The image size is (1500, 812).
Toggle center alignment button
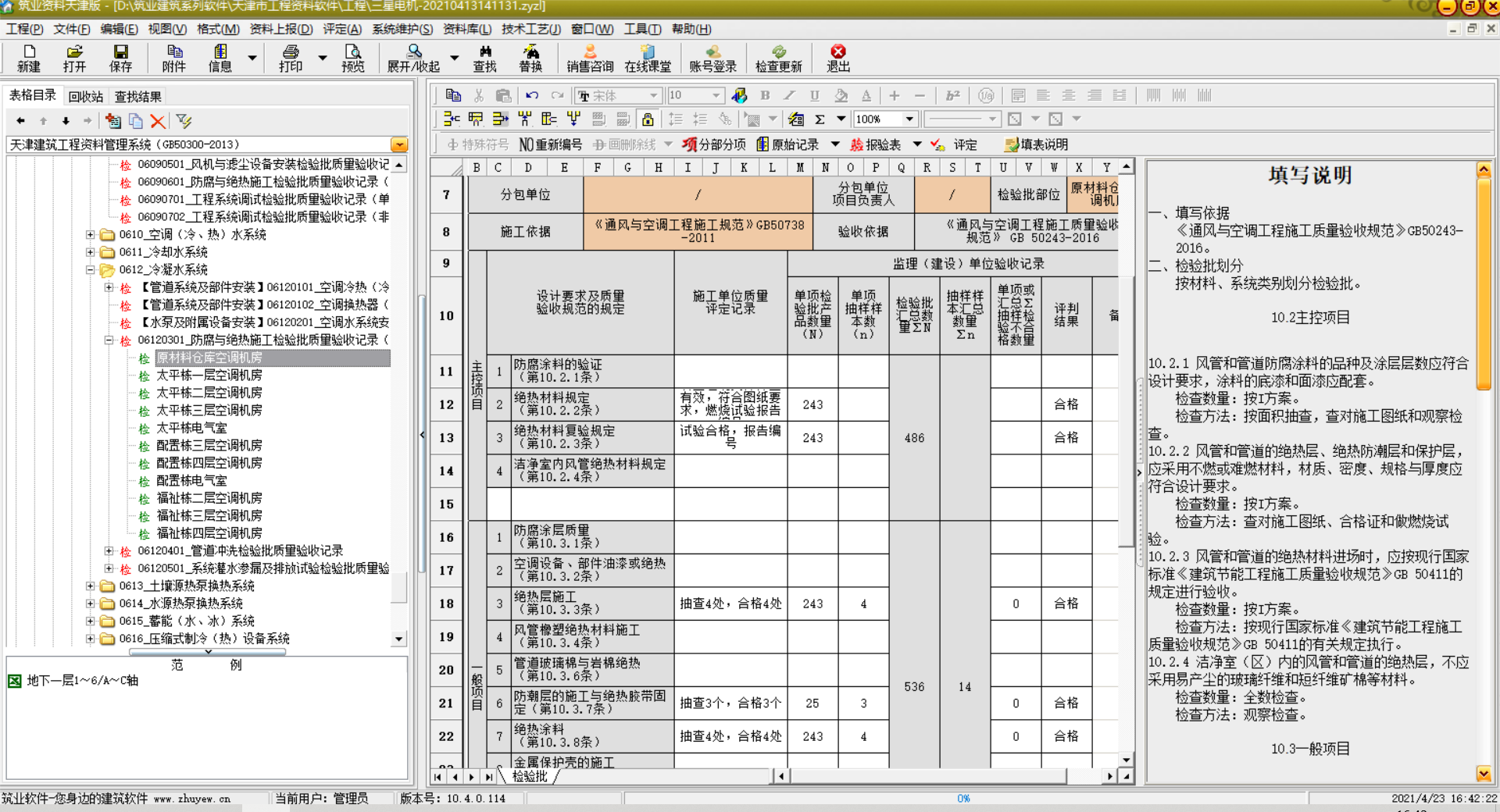pyautogui.click(x=1069, y=95)
